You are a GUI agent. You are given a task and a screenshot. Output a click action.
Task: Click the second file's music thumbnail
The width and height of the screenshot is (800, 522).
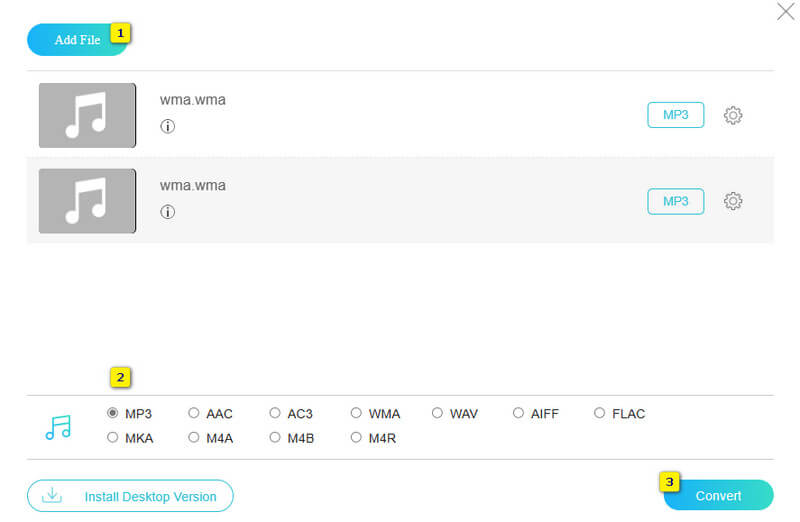(87, 201)
